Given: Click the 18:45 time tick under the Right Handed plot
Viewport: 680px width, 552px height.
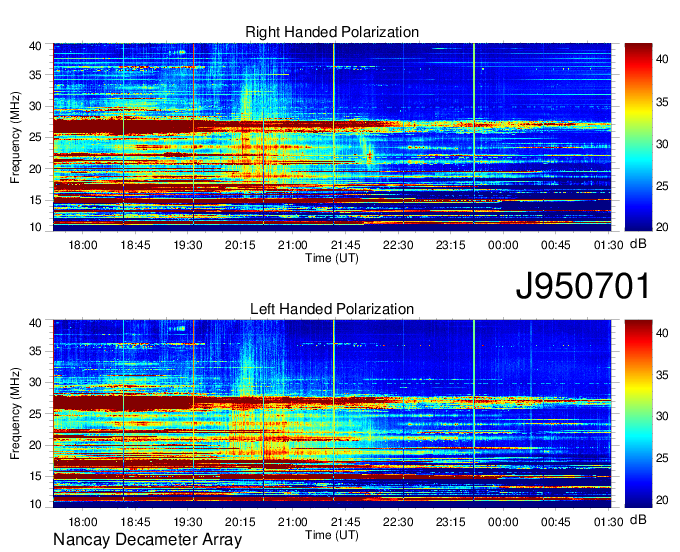Looking at the screenshot, I should 135,245.
